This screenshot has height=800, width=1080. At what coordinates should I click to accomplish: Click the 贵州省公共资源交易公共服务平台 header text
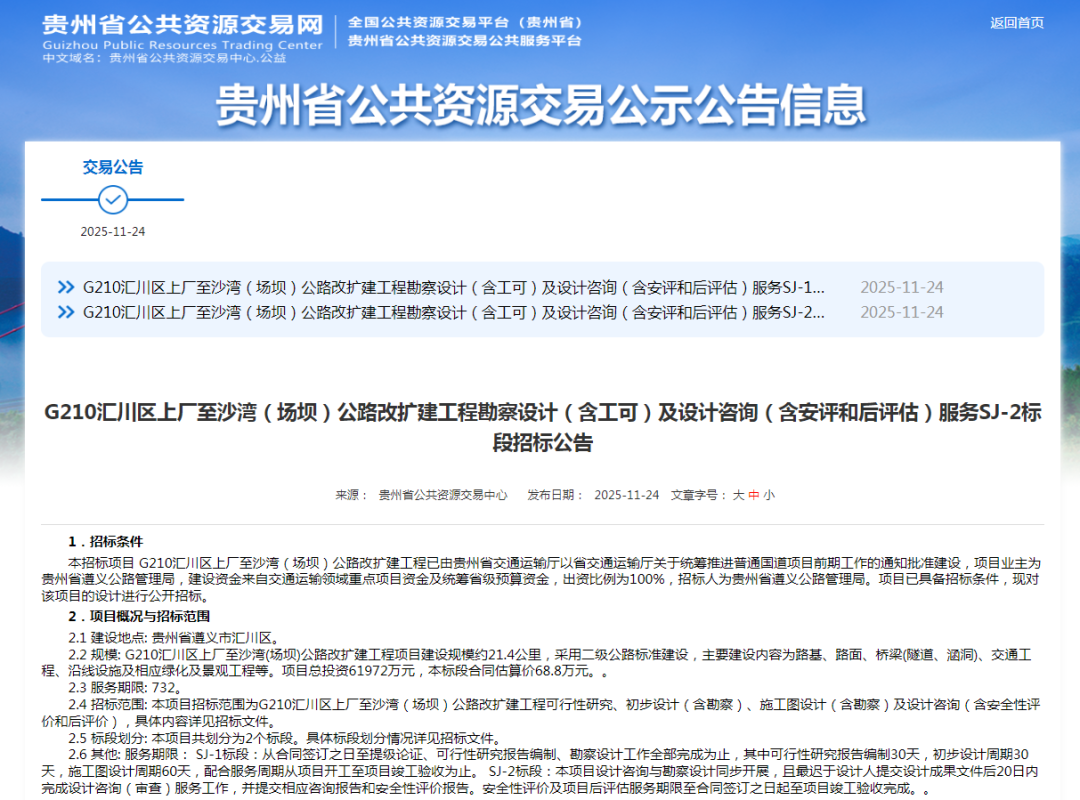(464, 41)
